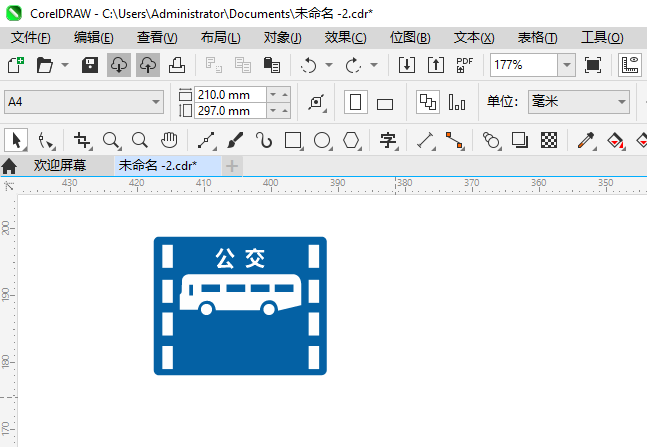Select the smart drawing curve tool

click(264, 140)
